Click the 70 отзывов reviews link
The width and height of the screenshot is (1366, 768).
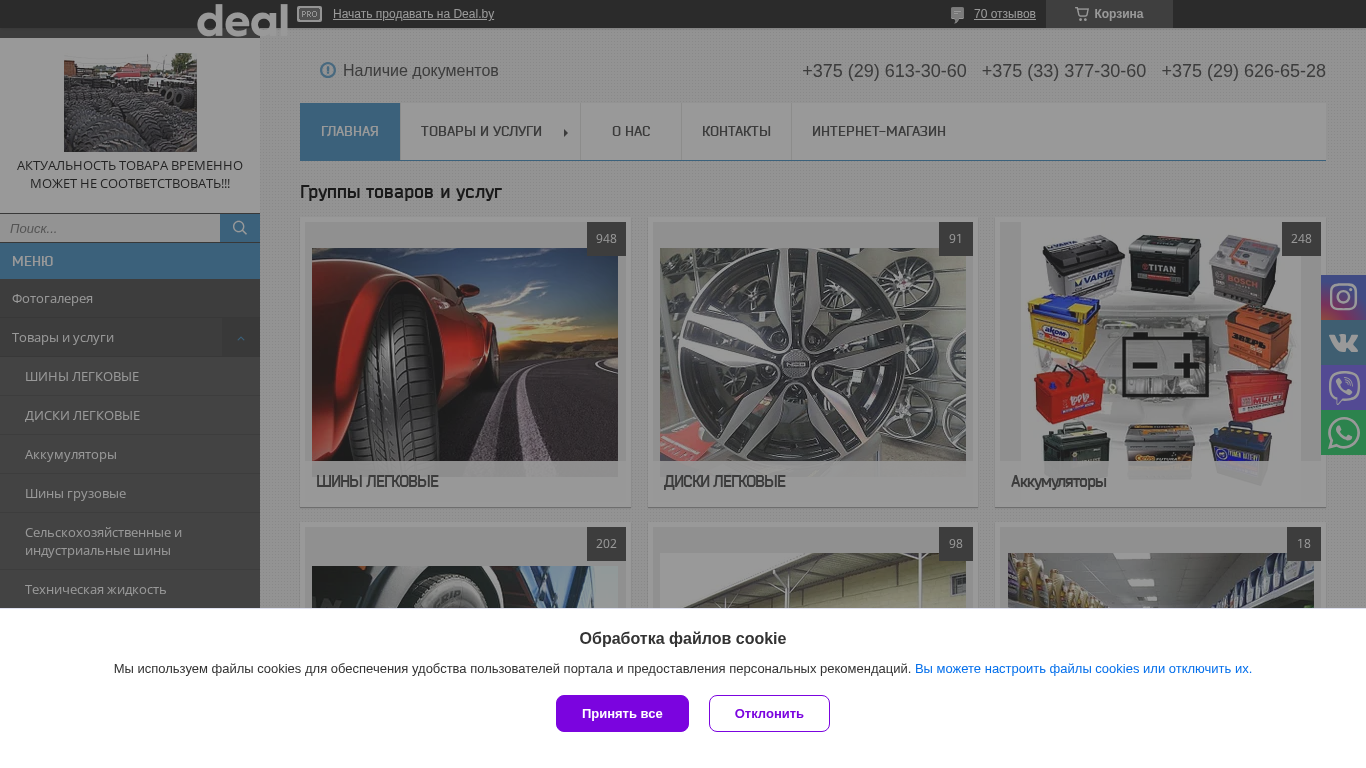point(1004,14)
